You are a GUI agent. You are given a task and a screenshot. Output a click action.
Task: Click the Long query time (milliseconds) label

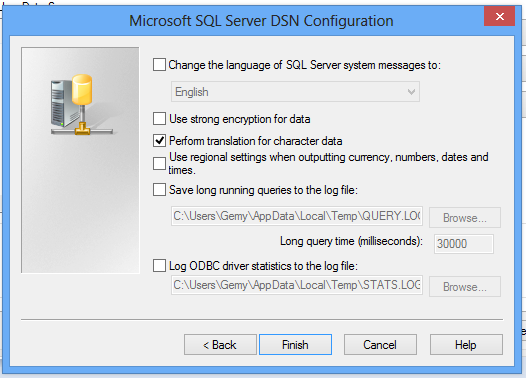tap(351, 241)
